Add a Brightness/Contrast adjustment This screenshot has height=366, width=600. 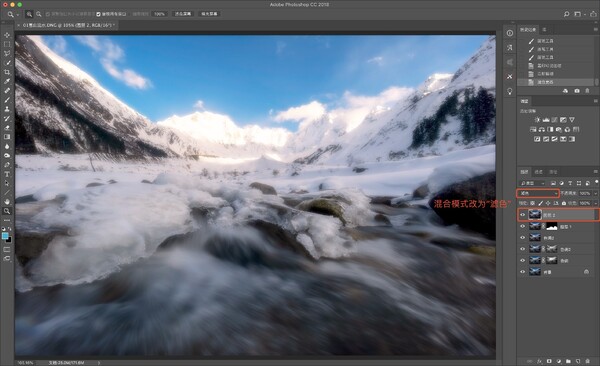[537, 120]
